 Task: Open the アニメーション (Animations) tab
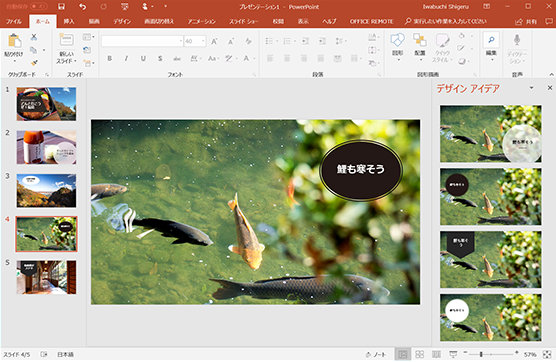pyautogui.click(x=201, y=21)
